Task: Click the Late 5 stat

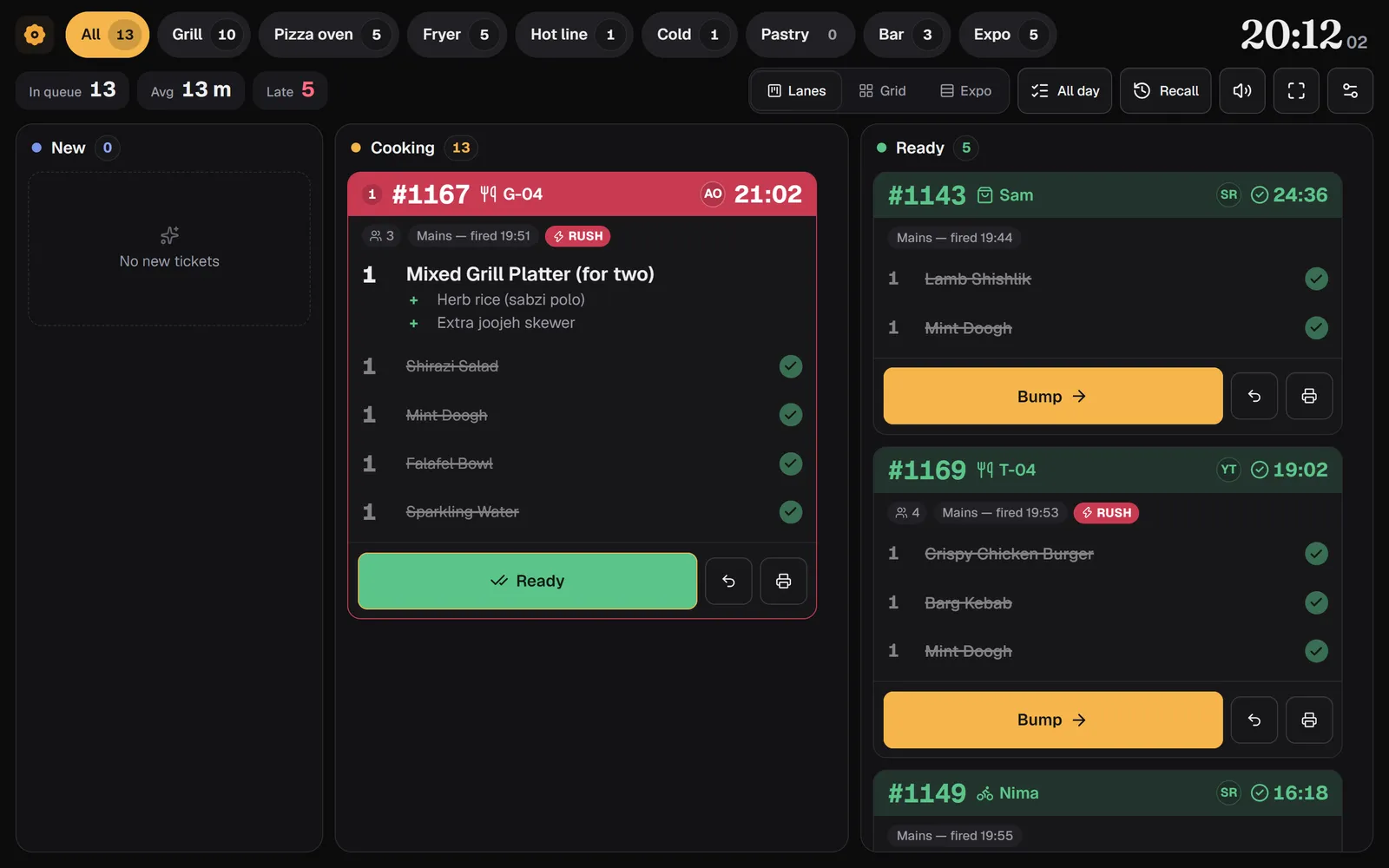Action: pos(290,90)
